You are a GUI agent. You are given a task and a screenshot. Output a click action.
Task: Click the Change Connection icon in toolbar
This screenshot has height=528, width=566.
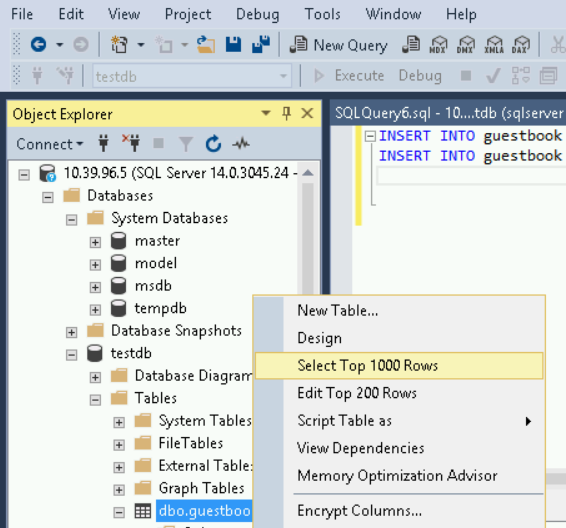65,76
